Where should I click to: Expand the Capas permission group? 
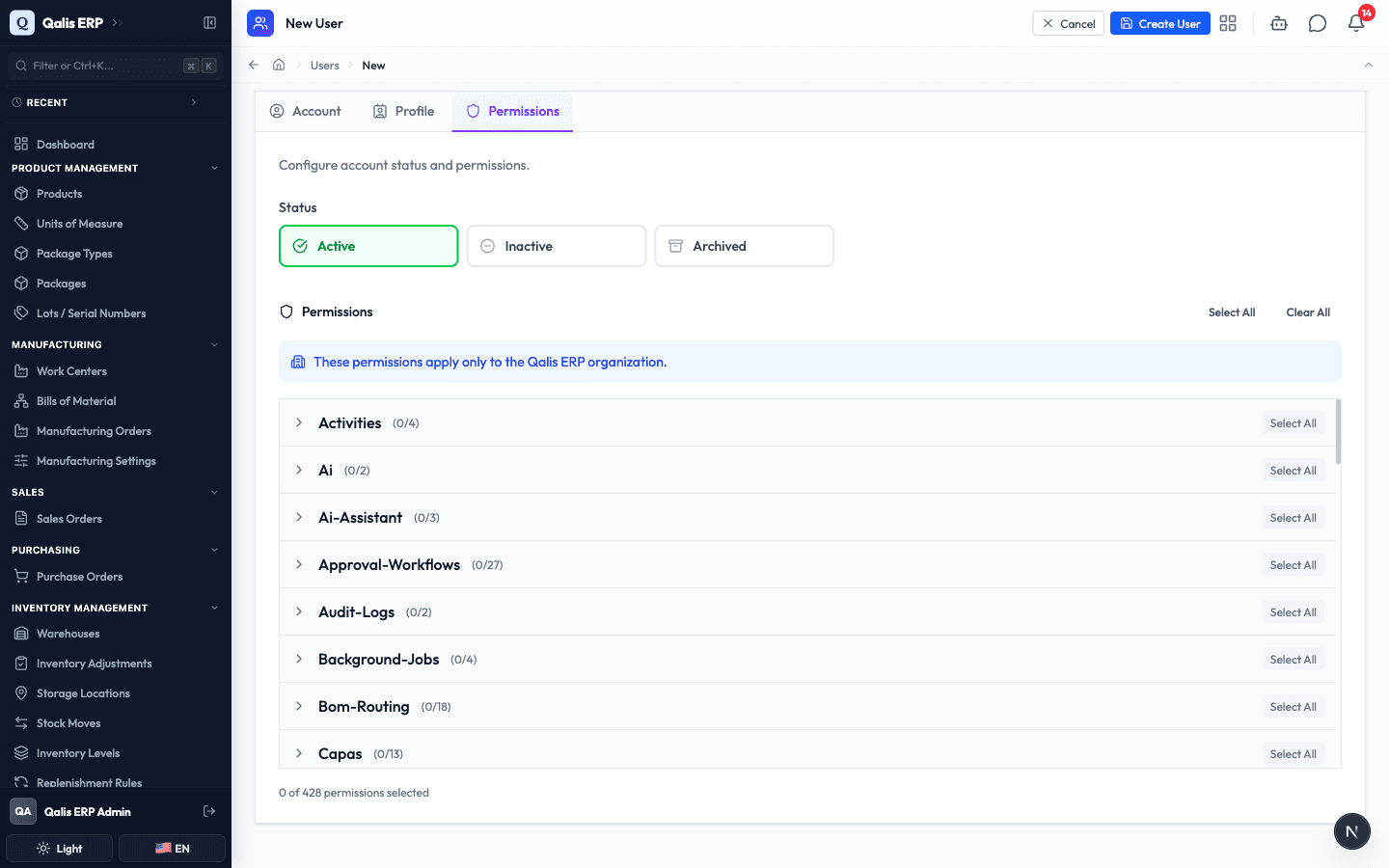[299, 753]
